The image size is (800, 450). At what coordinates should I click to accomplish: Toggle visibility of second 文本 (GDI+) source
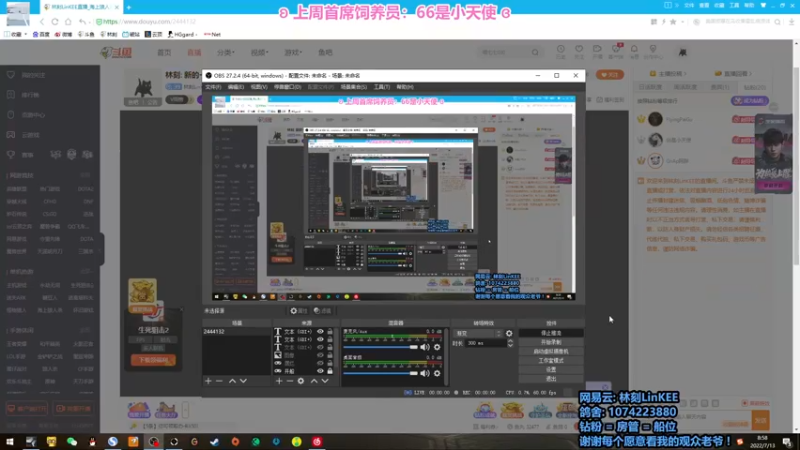[x=320, y=339]
